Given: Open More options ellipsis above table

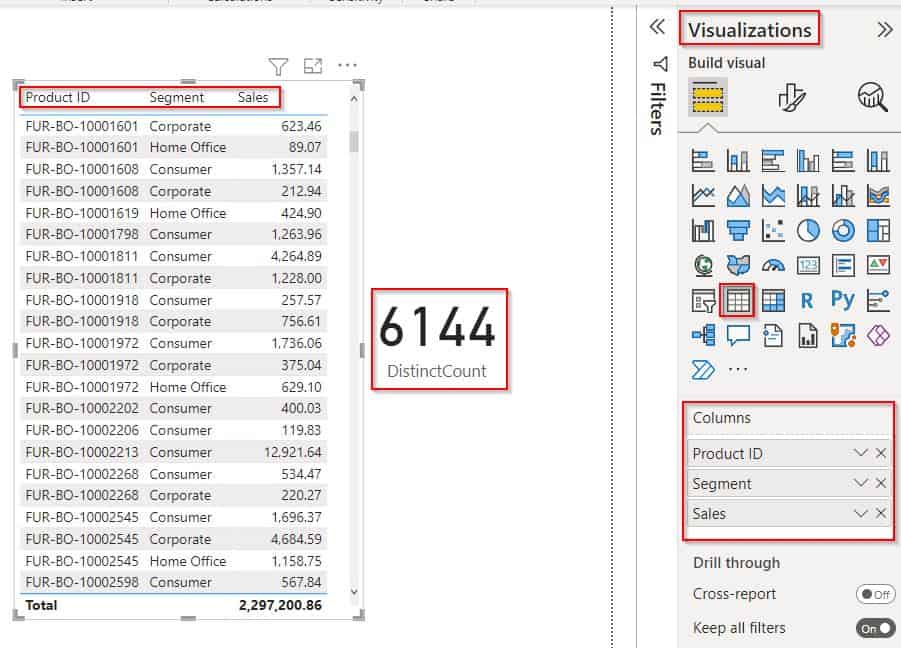Looking at the screenshot, I should click(347, 65).
